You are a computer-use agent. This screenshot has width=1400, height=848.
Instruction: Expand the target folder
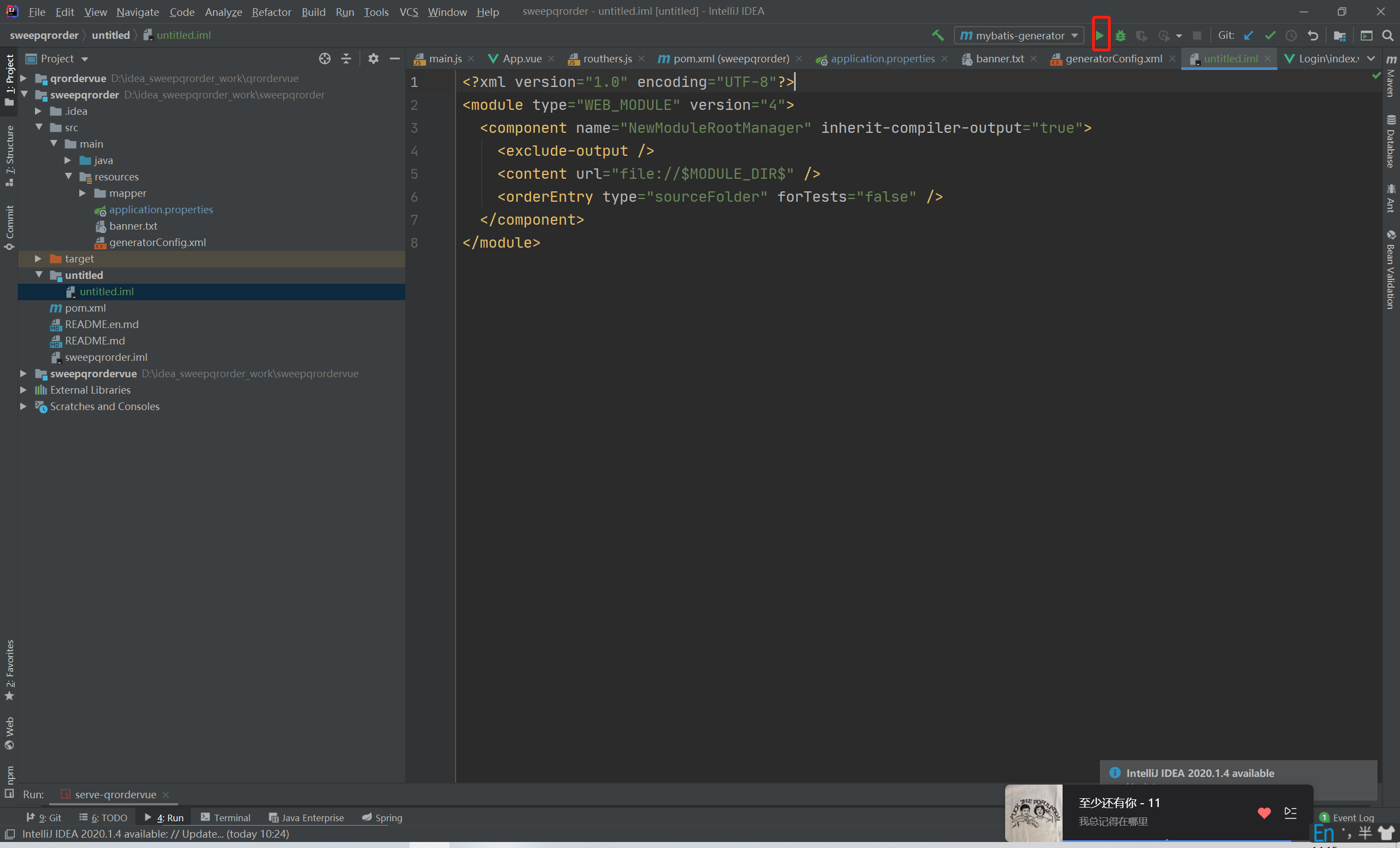click(38, 259)
